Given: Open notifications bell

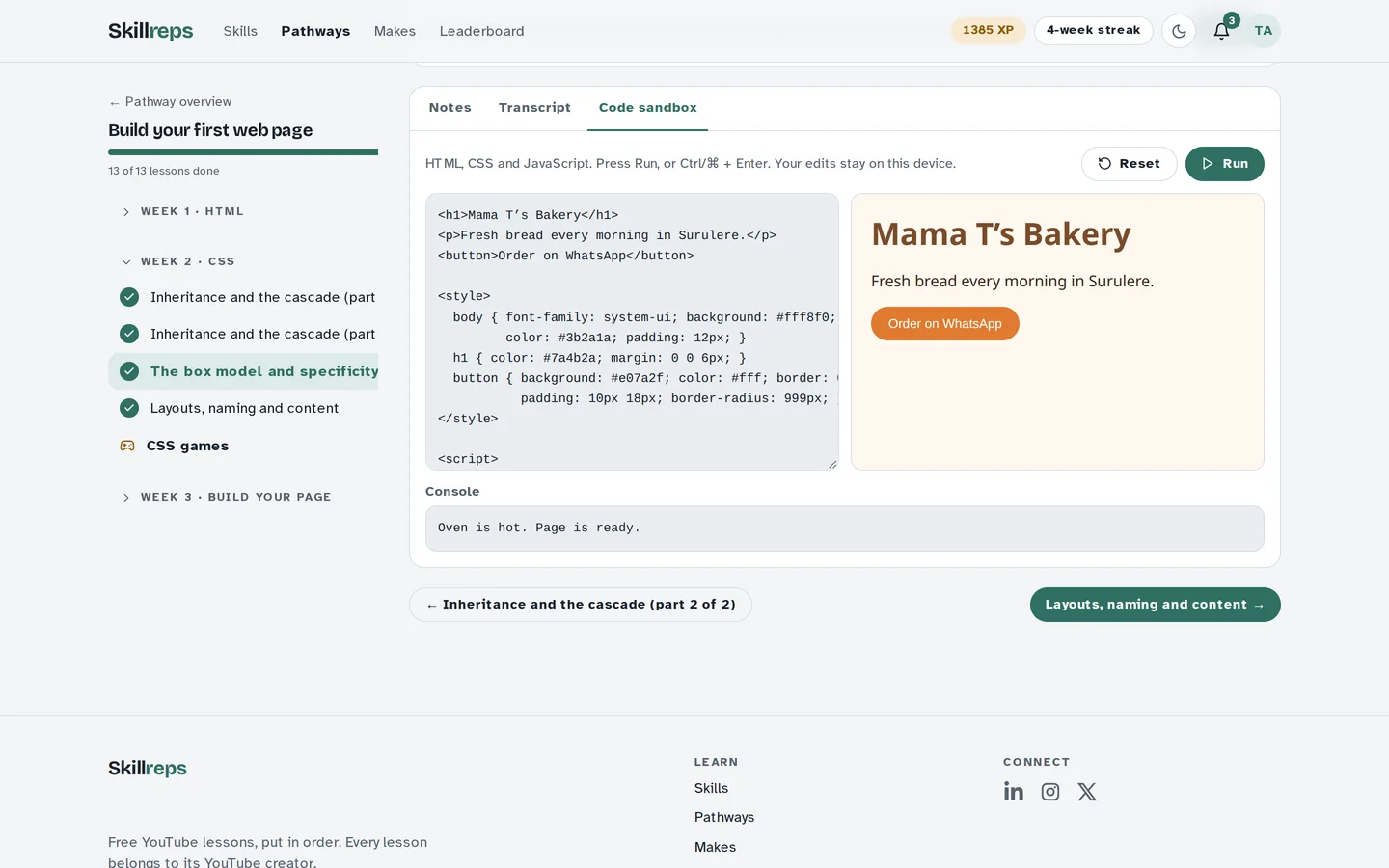Looking at the screenshot, I should 1221,31.
